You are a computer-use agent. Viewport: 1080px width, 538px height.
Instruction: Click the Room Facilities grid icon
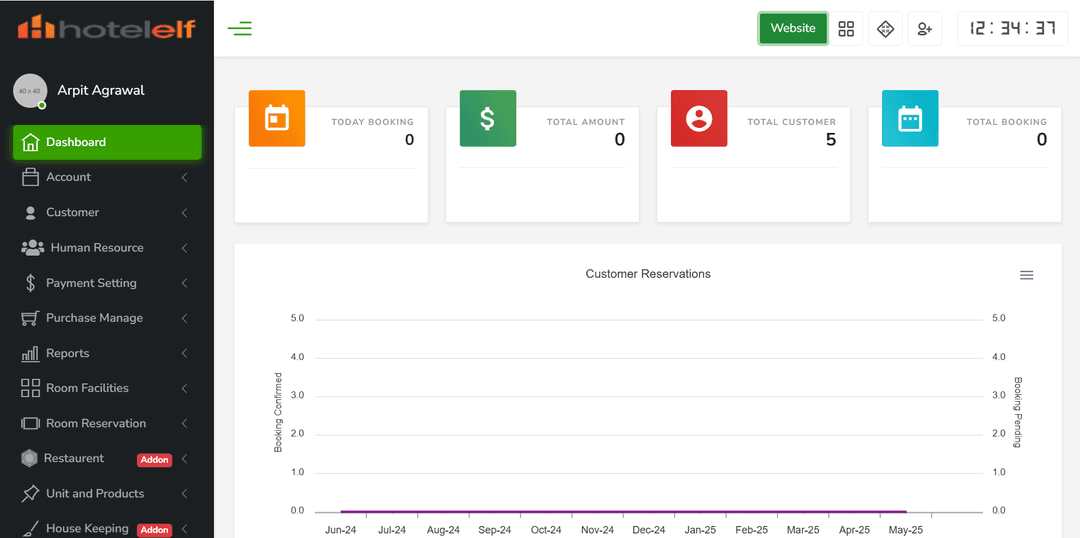30,388
